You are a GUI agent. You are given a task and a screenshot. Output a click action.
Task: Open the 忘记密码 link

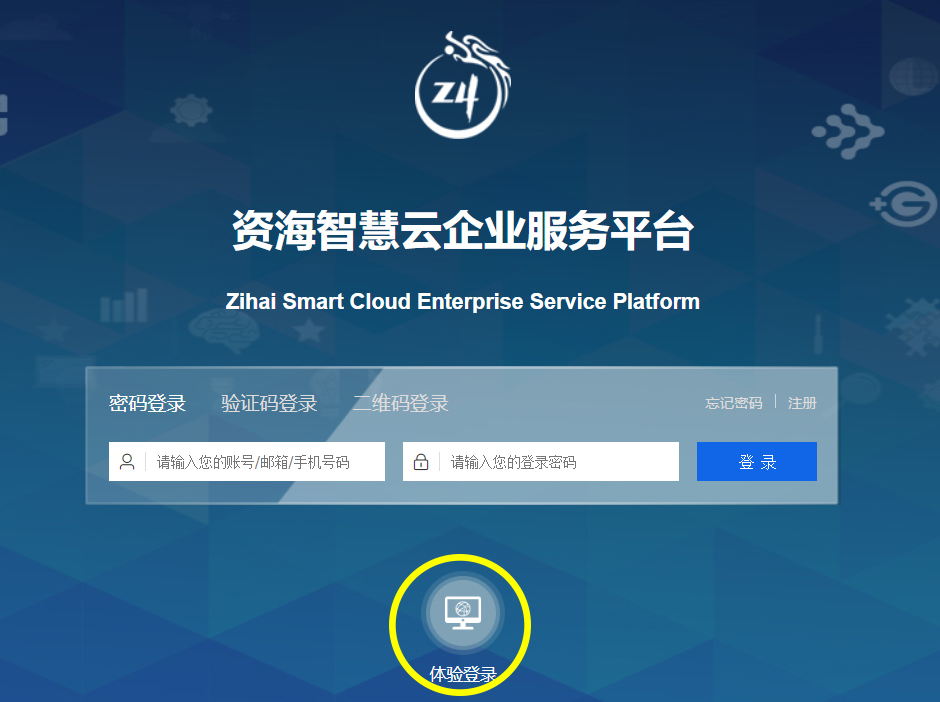[x=734, y=403]
